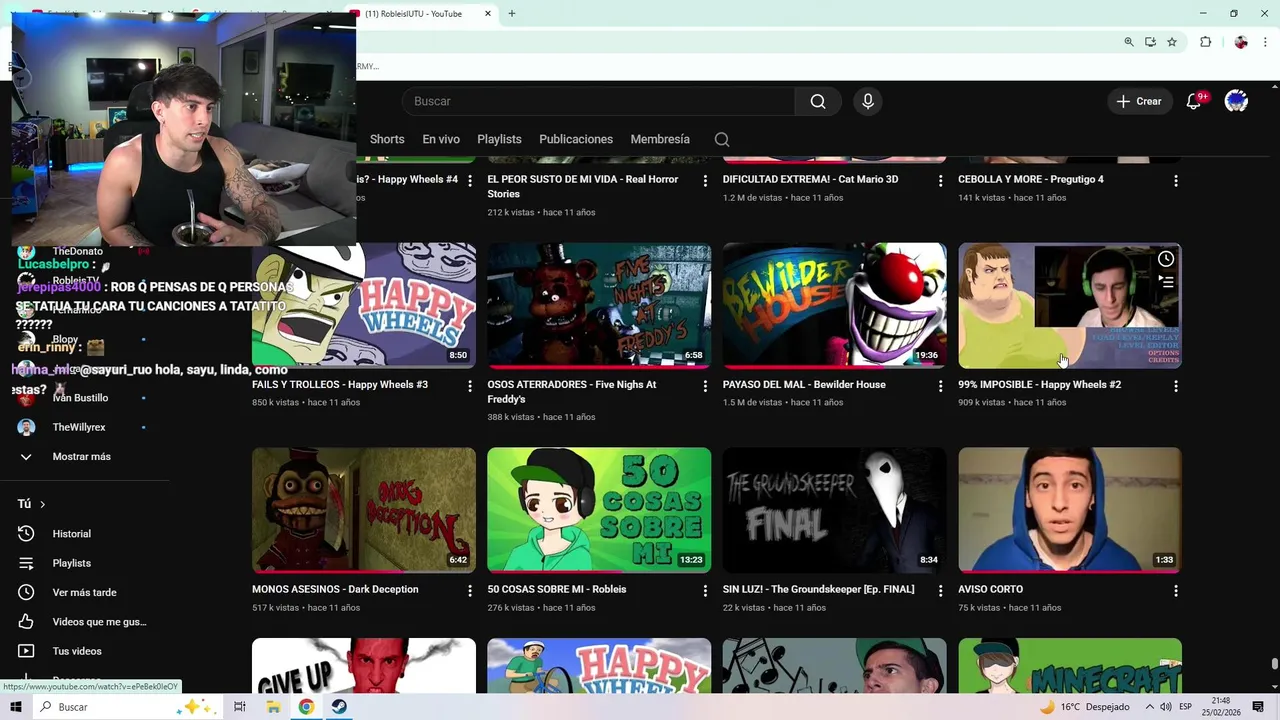This screenshot has width=1280, height=720.
Task: Switch to the Playlists channel tab
Action: coord(499,139)
